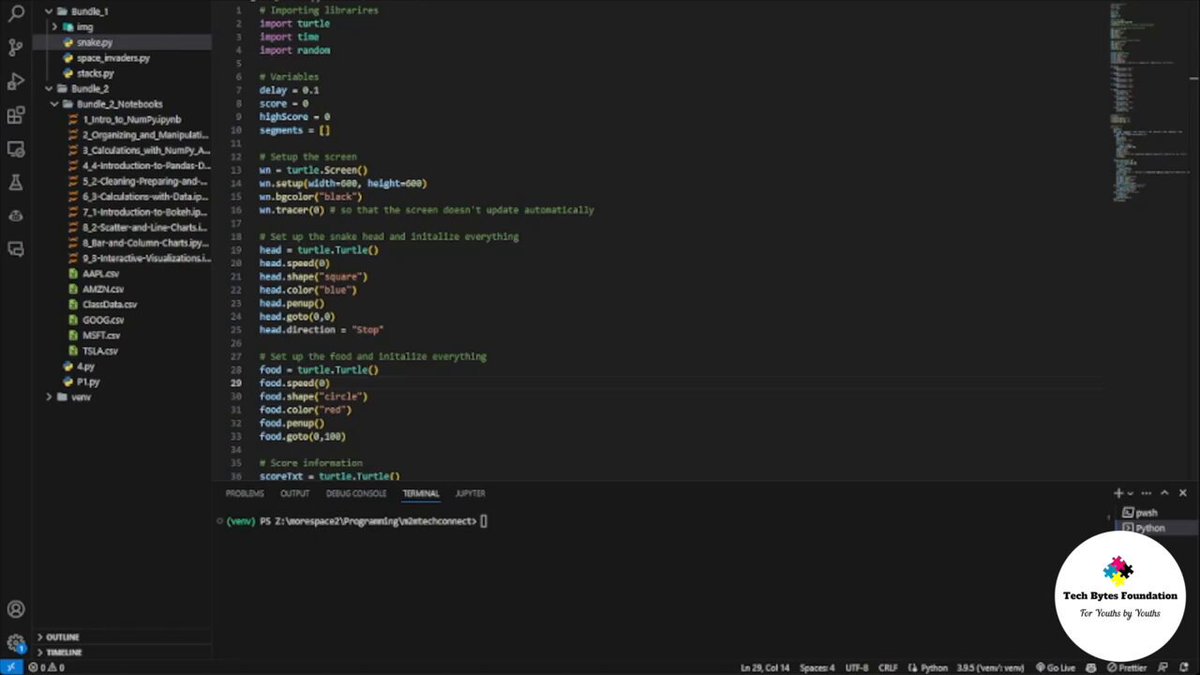Add a new terminal with plus icon
The image size is (1200, 675).
point(1118,493)
